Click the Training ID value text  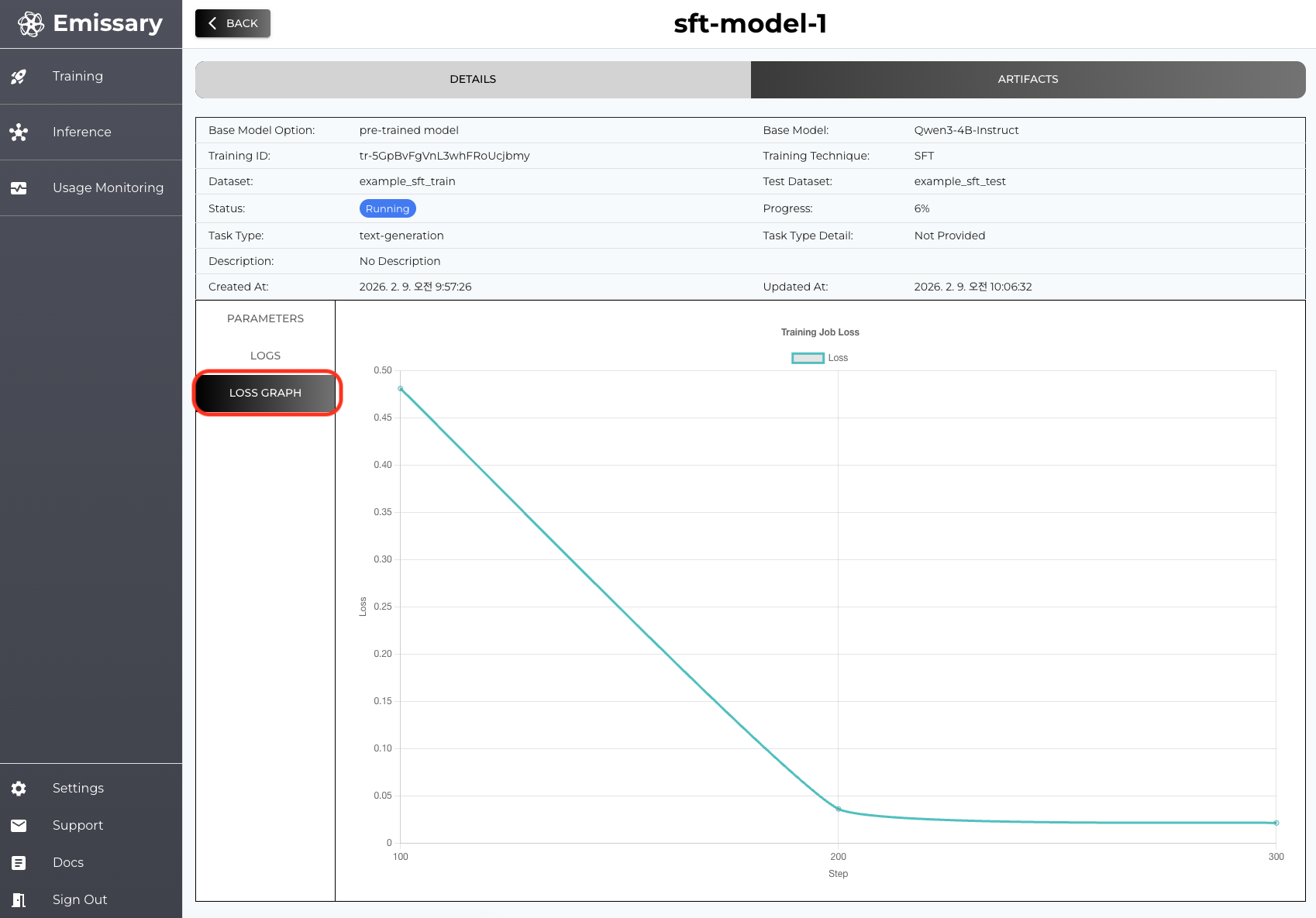coord(444,156)
